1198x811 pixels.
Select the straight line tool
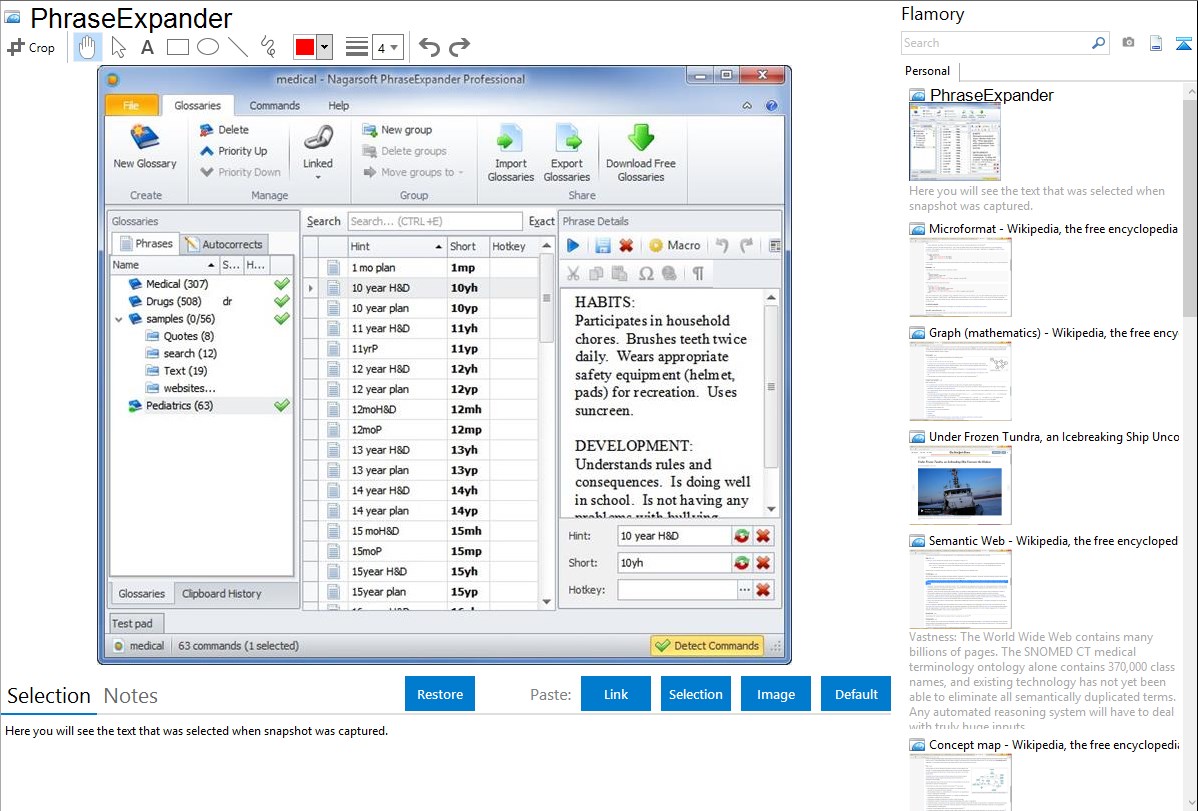[238, 47]
